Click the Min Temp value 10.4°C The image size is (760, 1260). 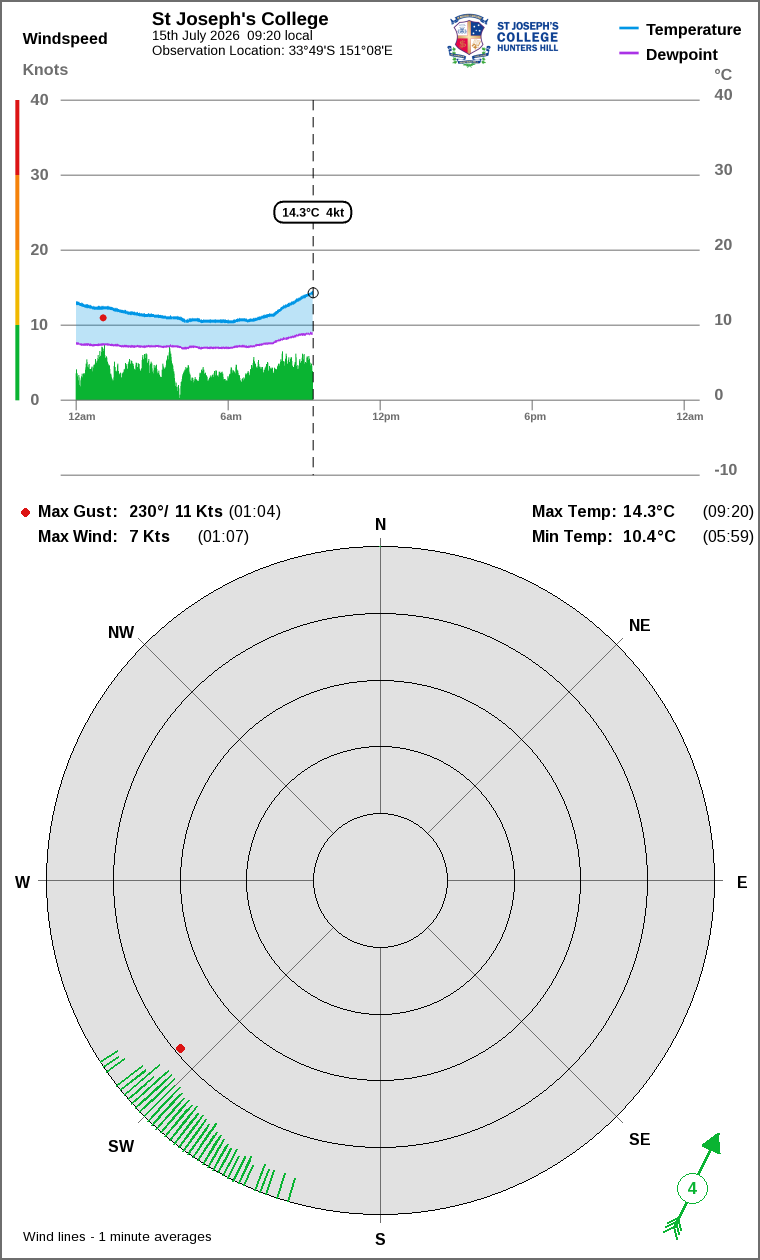(x=649, y=536)
